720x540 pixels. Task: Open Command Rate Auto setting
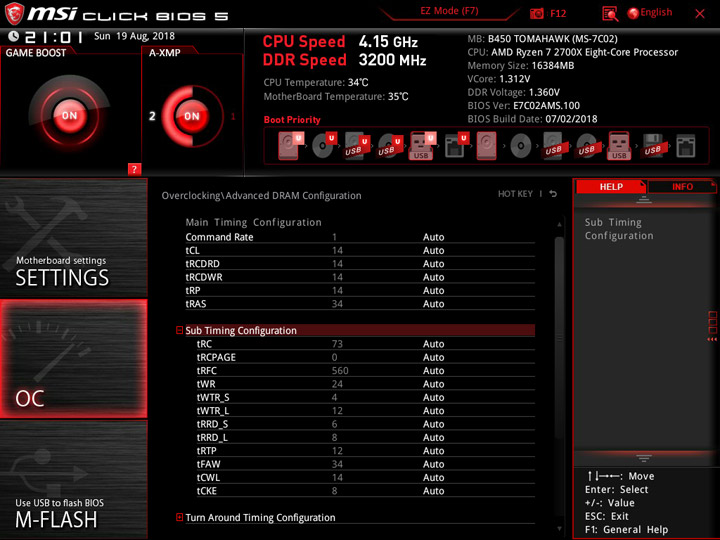[433, 237]
